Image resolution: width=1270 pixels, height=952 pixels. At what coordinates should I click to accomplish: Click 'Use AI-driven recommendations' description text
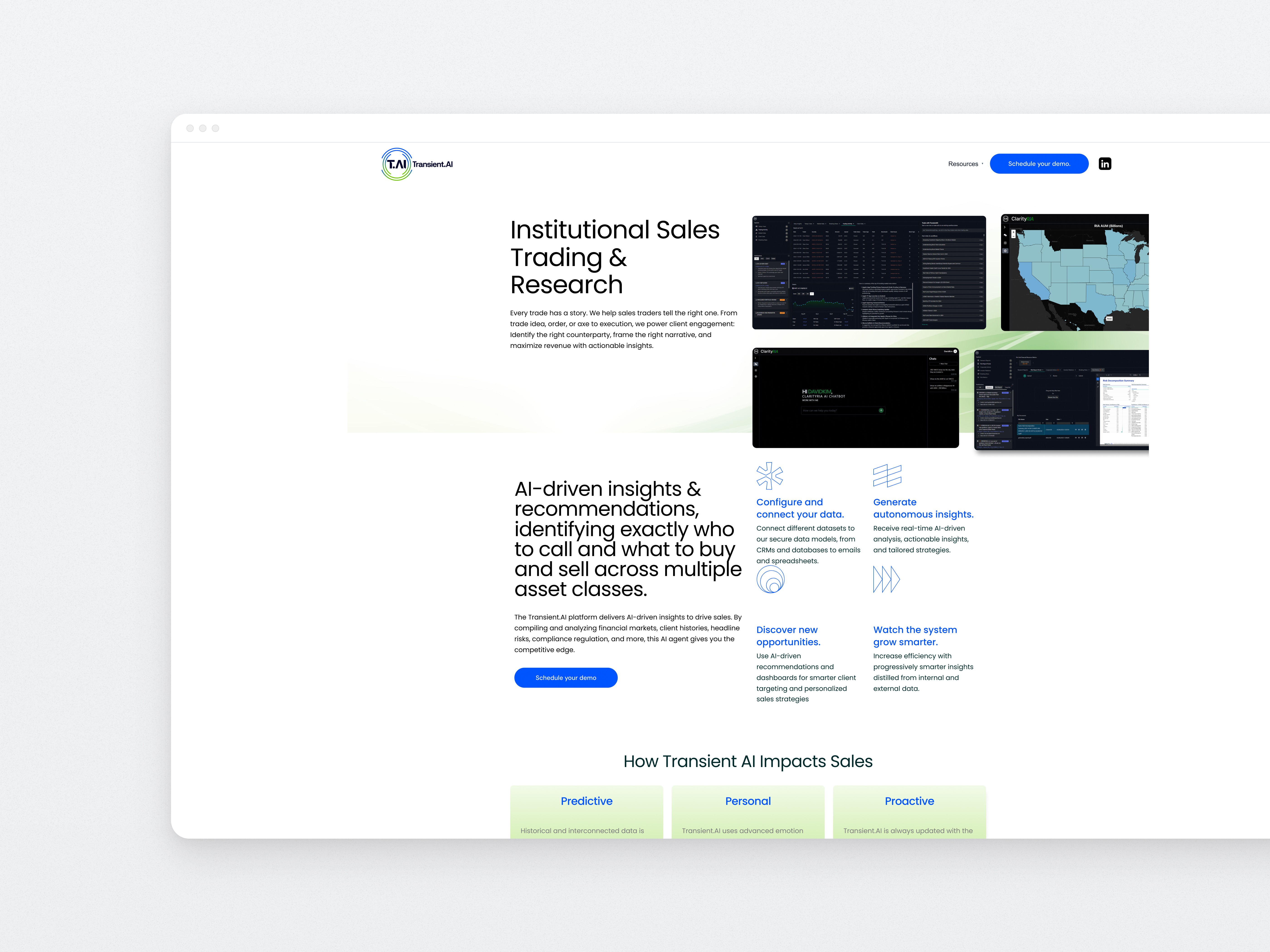click(806, 678)
